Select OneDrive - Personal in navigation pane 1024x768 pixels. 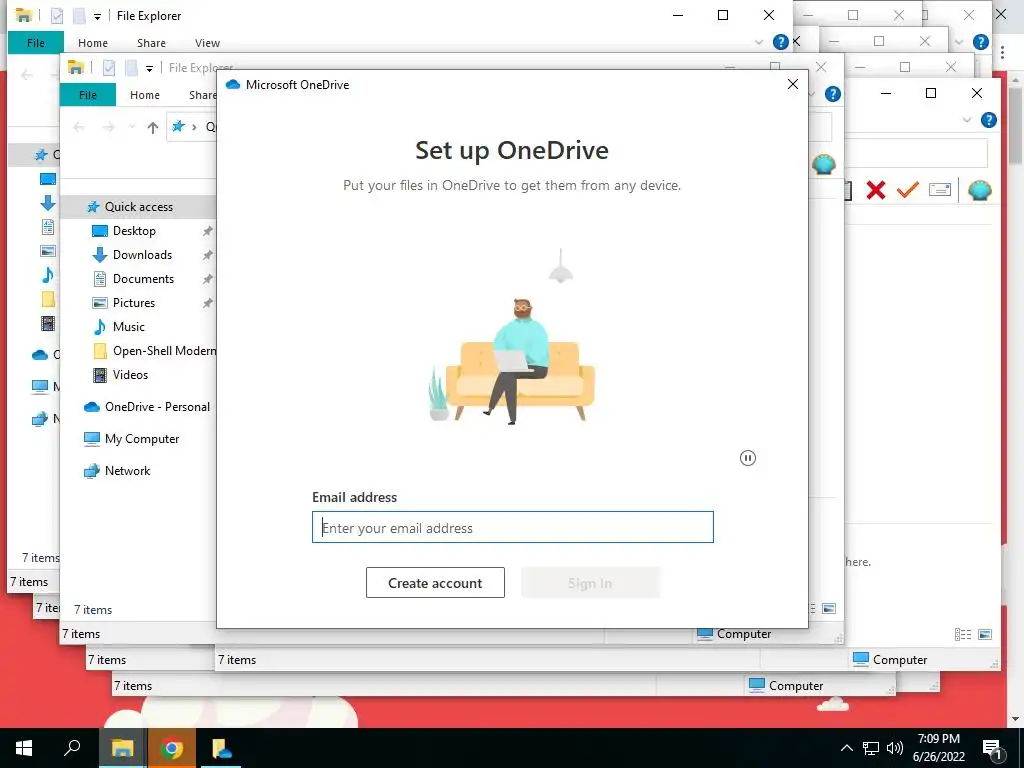(157, 407)
